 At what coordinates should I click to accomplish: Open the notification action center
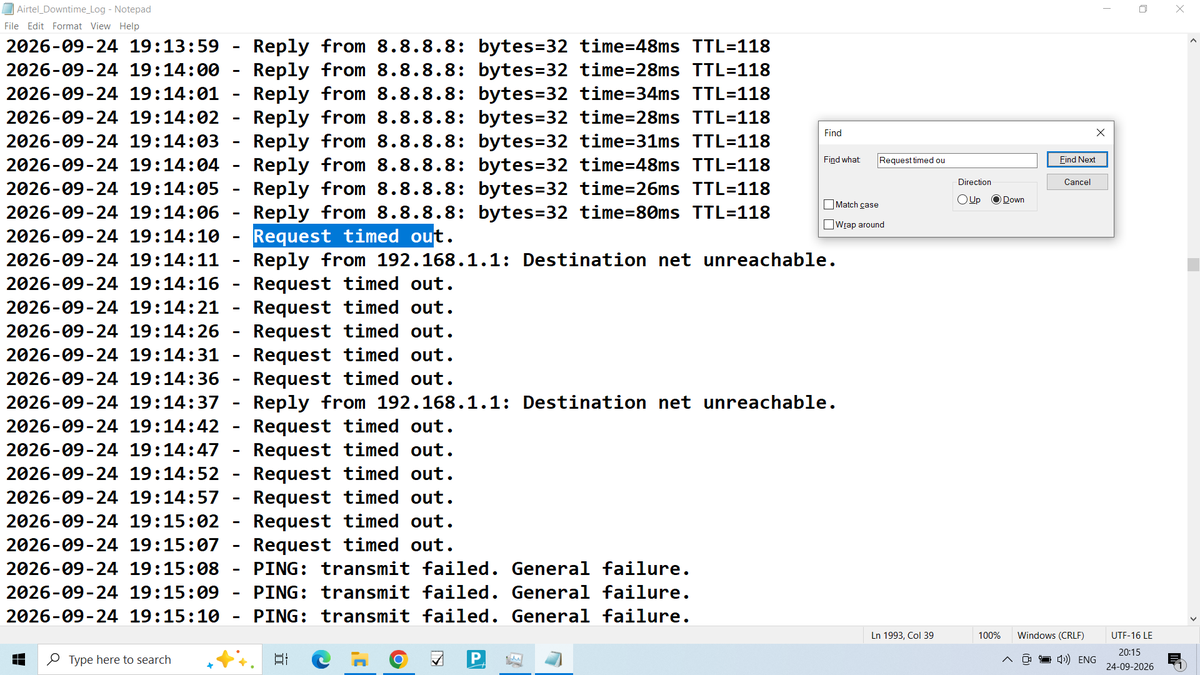point(1175,659)
